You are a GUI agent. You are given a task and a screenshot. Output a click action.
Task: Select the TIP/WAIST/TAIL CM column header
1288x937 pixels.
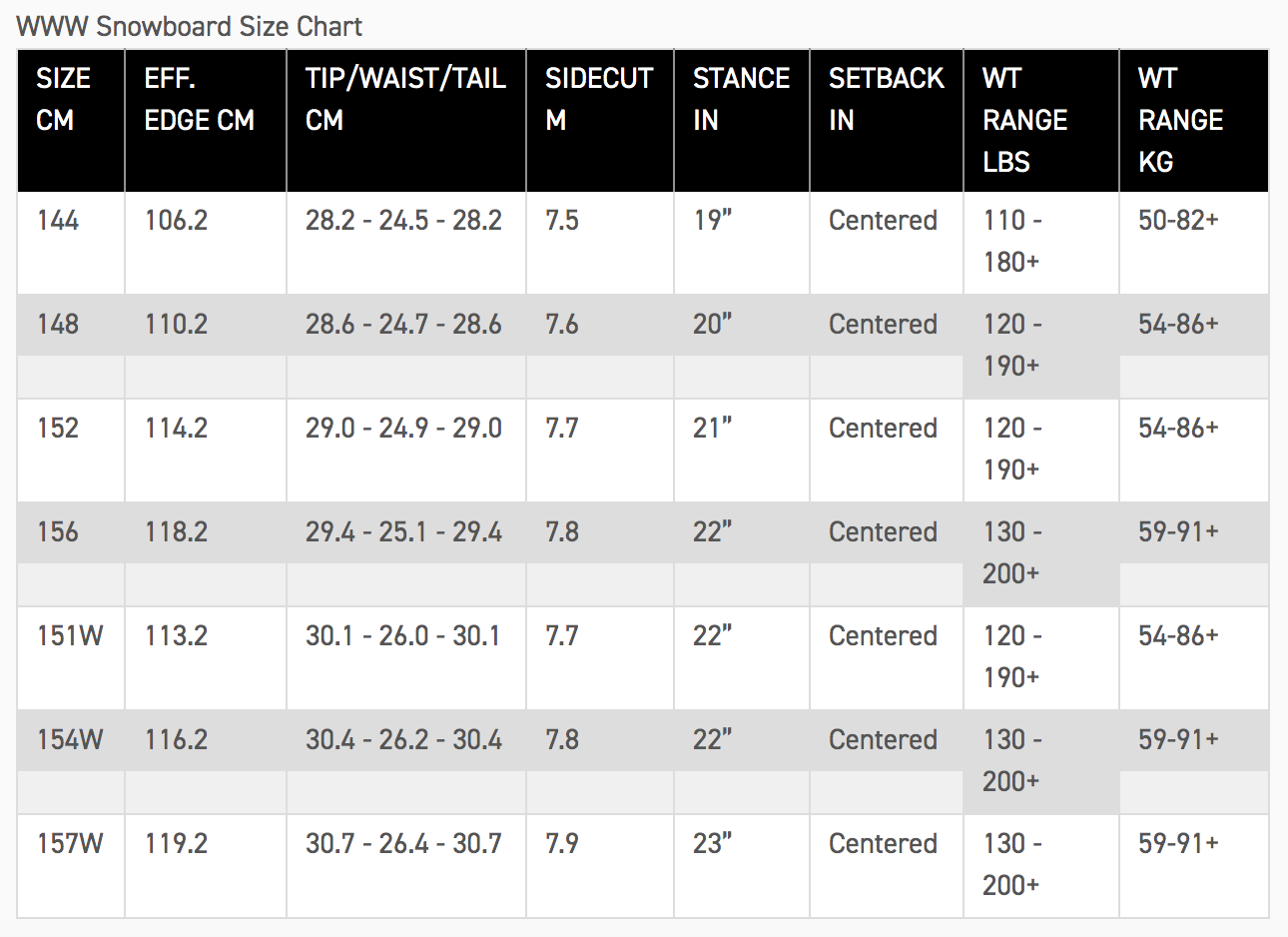404,99
